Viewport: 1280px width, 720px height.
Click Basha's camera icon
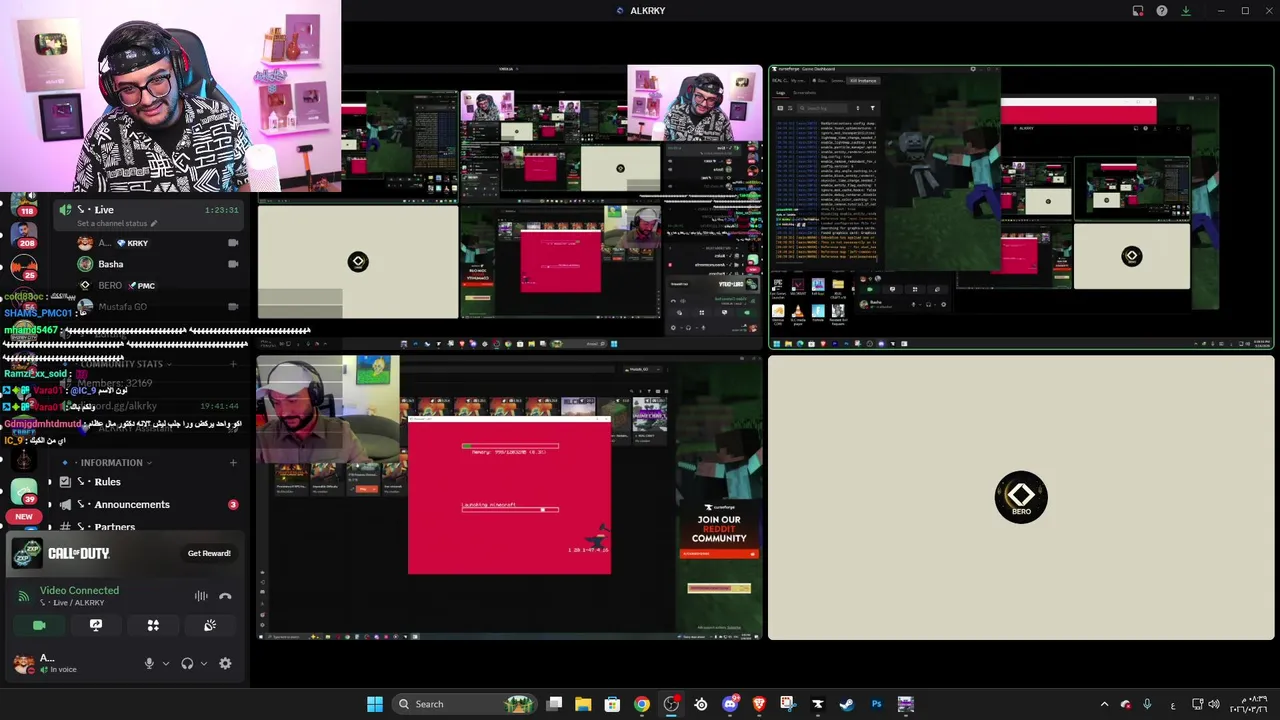[x=233, y=264]
